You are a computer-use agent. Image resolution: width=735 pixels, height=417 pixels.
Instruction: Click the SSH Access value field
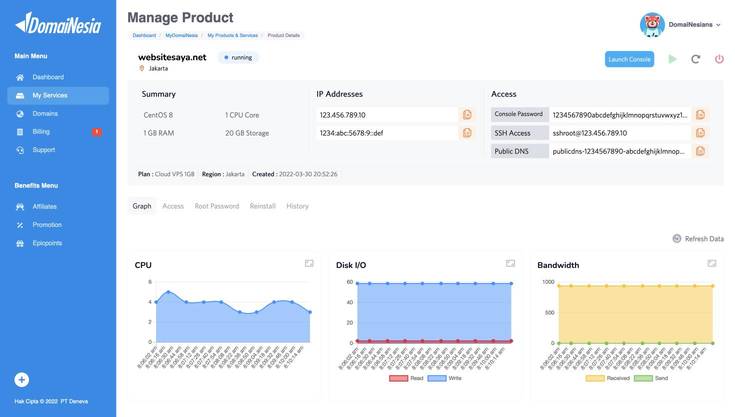click(x=619, y=133)
